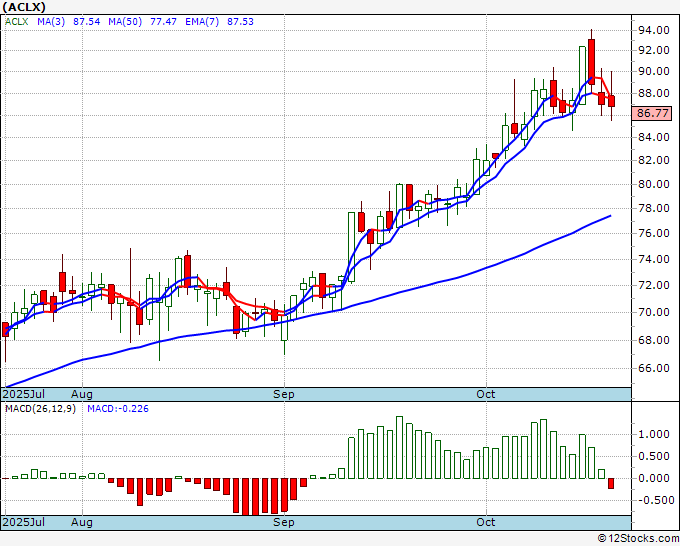Click the 78.00 price axis label
Viewport: 680px width, 546px height.
click(x=653, y=208)
